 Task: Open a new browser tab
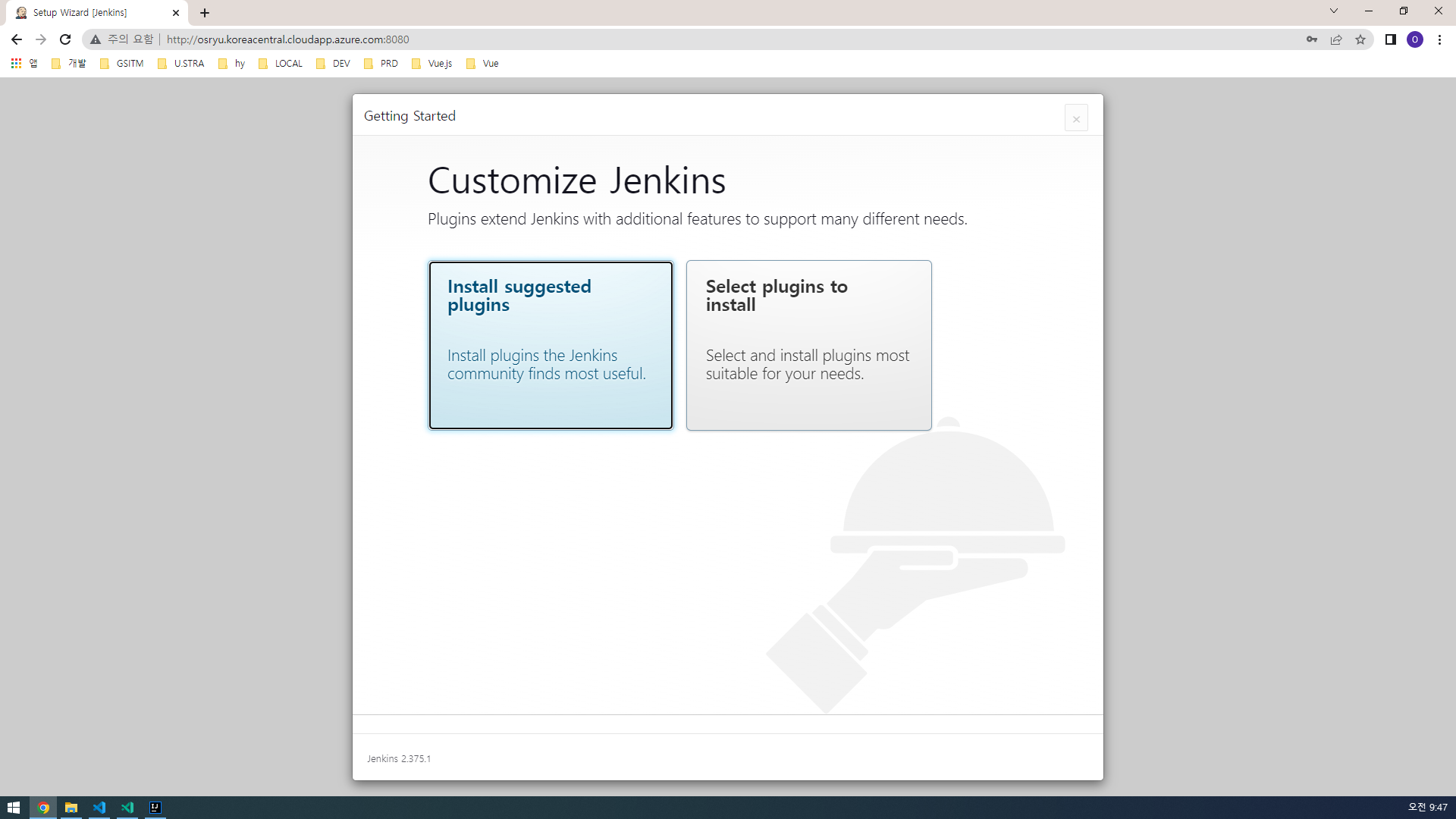click(x=205, y=13)
